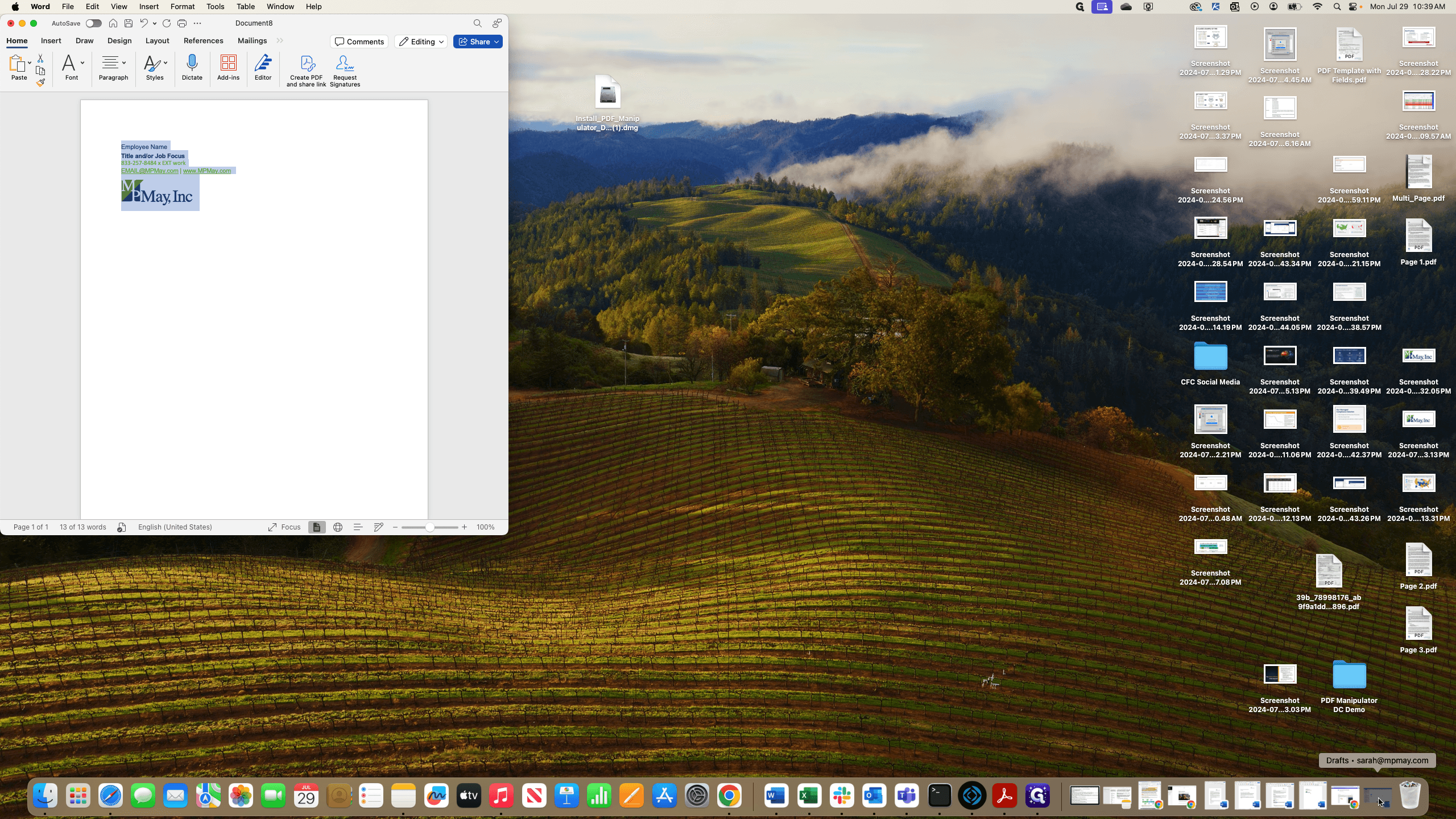Click the Copy icon in the ribbon
This screenshot has height=819, width=1456.
[40, 71]
